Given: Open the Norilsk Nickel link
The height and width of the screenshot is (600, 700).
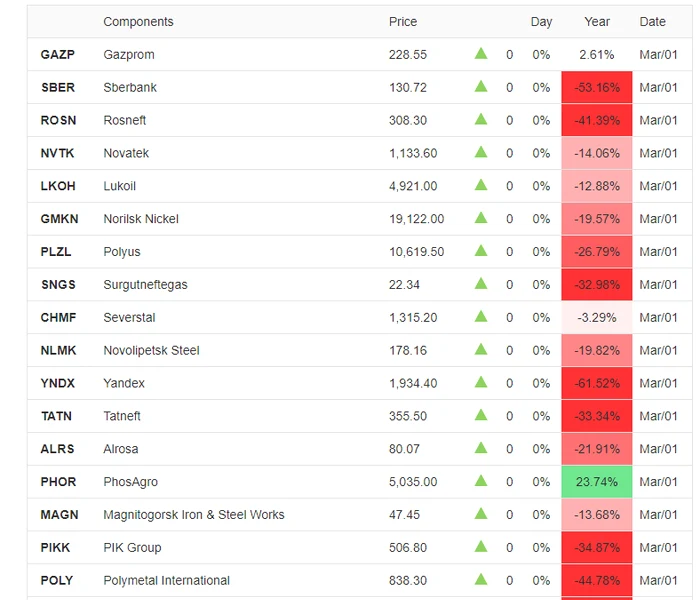Looking at the screenshot, I should [x=141, y=219].
